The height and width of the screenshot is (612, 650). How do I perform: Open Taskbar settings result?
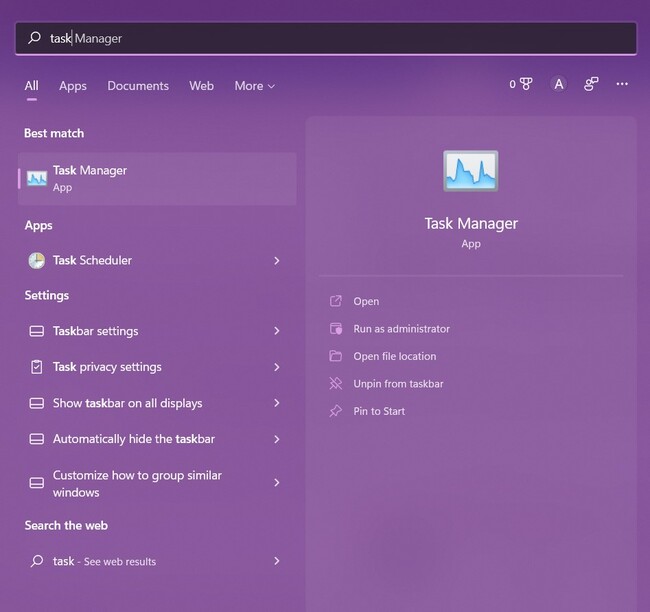click(x=157, y=331)
